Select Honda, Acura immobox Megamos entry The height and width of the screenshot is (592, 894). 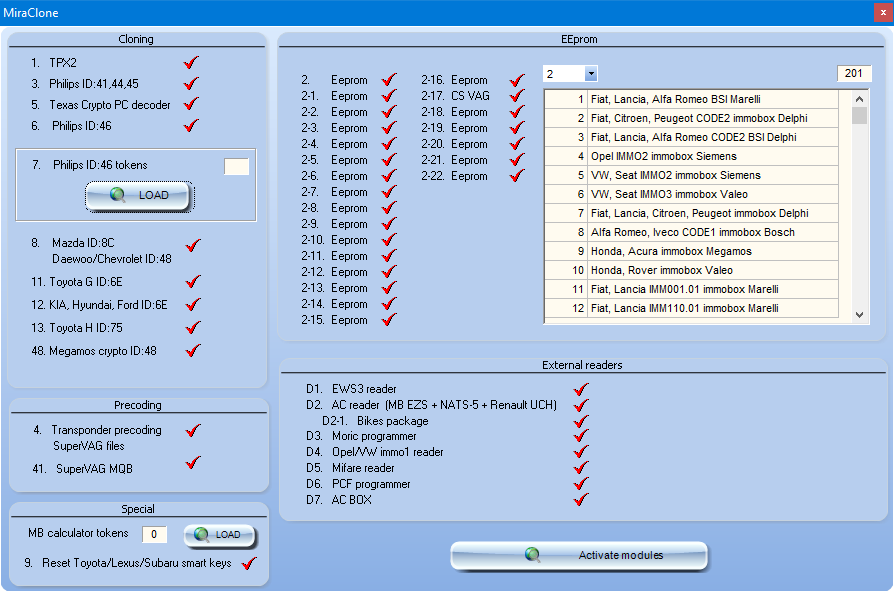point(692,252)
